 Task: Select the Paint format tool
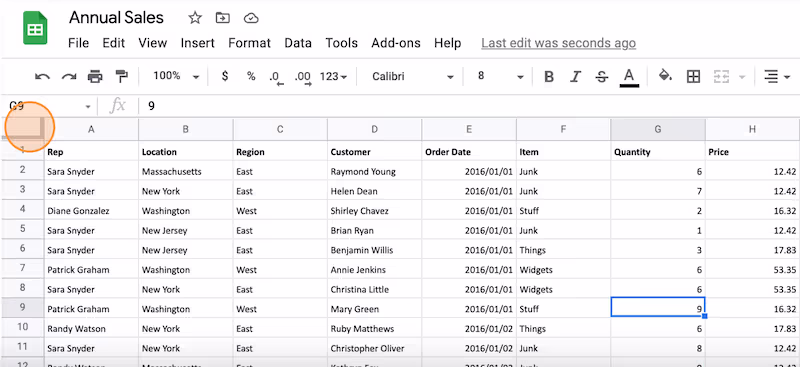coord(121,77)
